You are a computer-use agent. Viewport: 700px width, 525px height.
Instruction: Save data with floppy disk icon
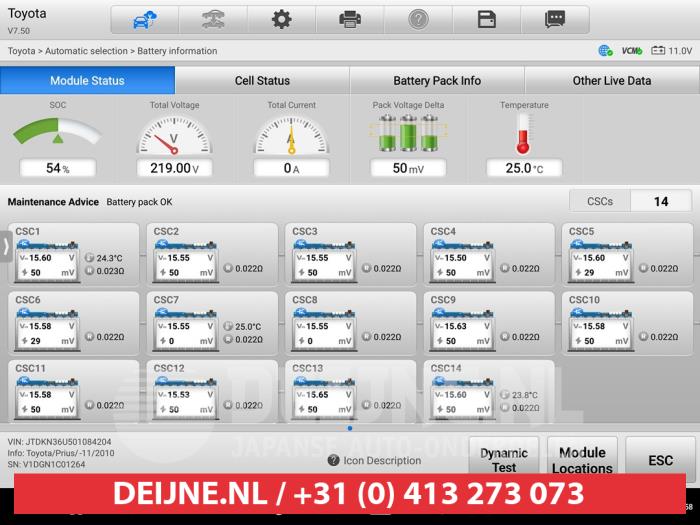click(x=487, y=20)
